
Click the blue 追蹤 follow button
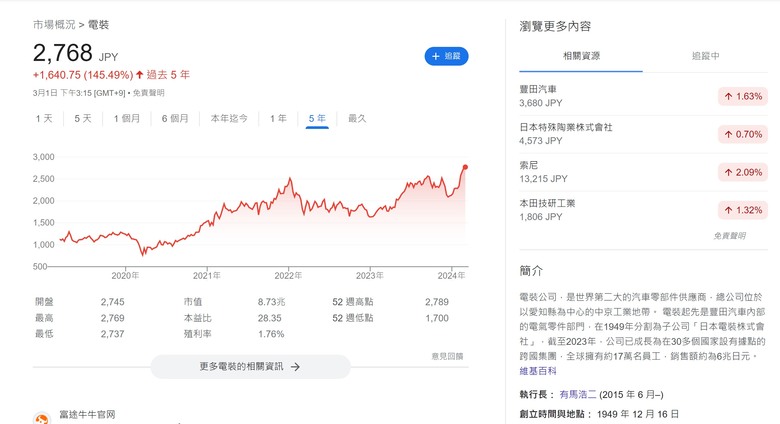(446, 56)
